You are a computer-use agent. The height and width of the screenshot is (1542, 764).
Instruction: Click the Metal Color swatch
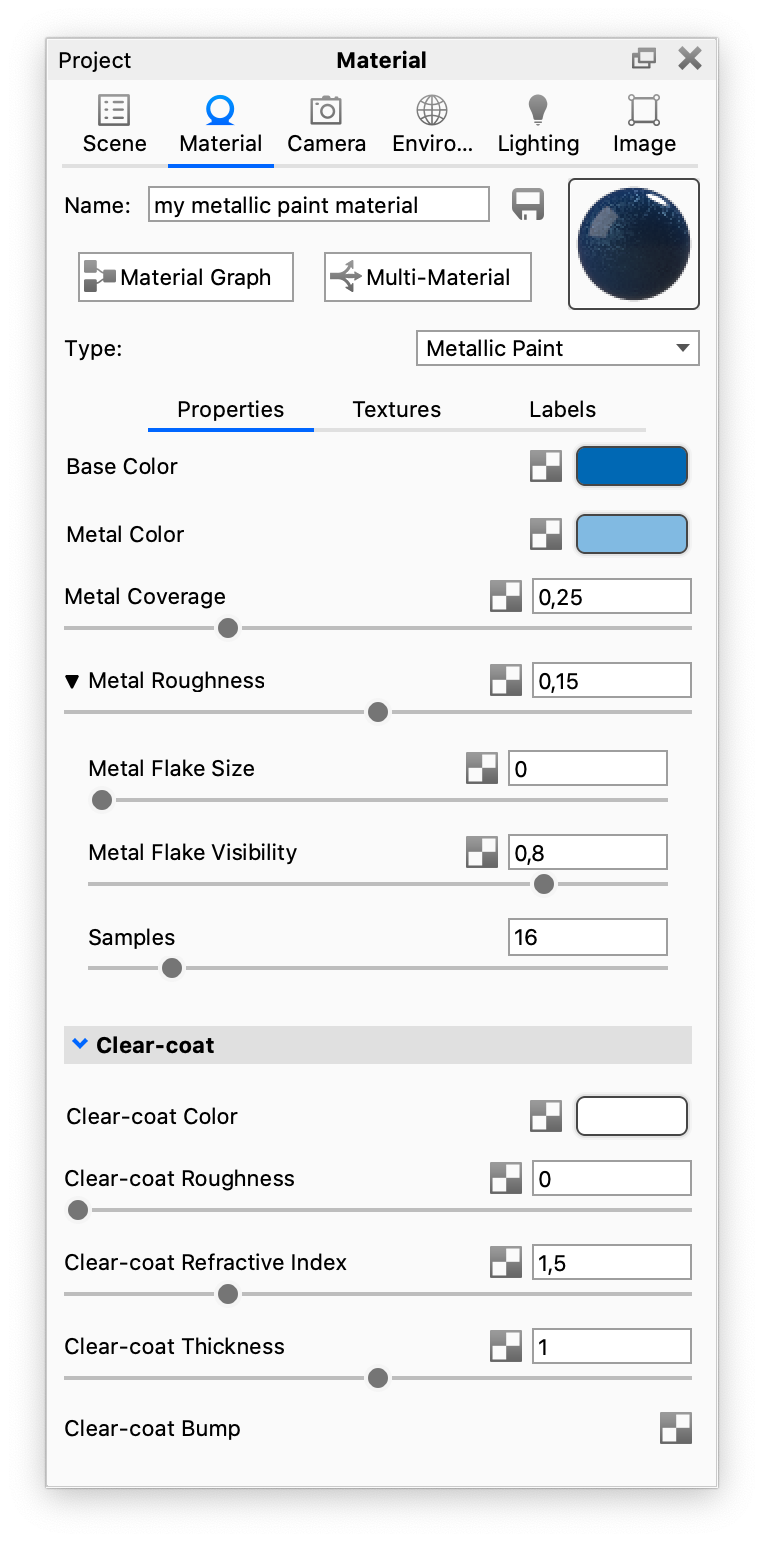[x=631, y=534]
